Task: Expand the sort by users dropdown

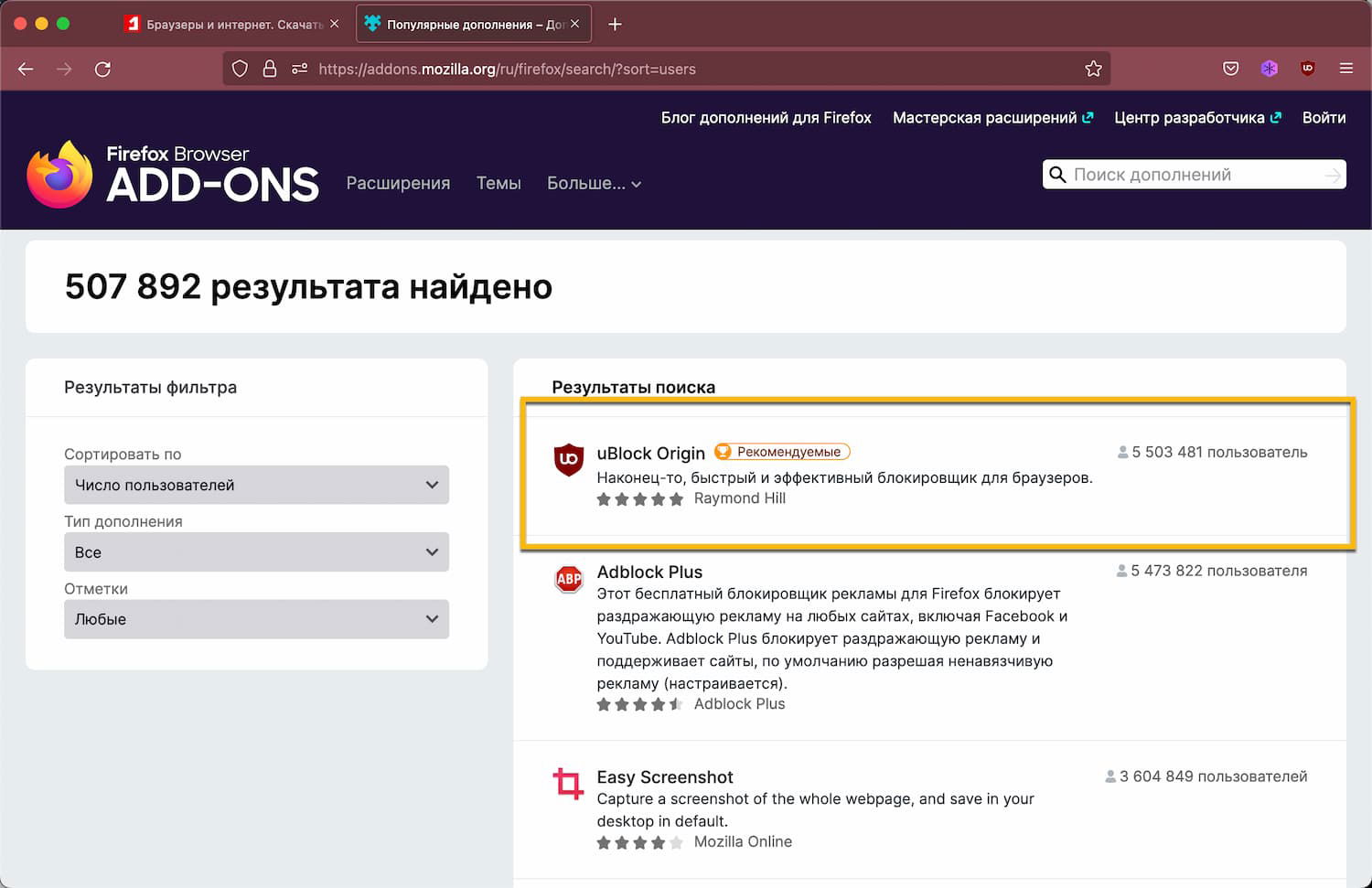Action: 256,485
